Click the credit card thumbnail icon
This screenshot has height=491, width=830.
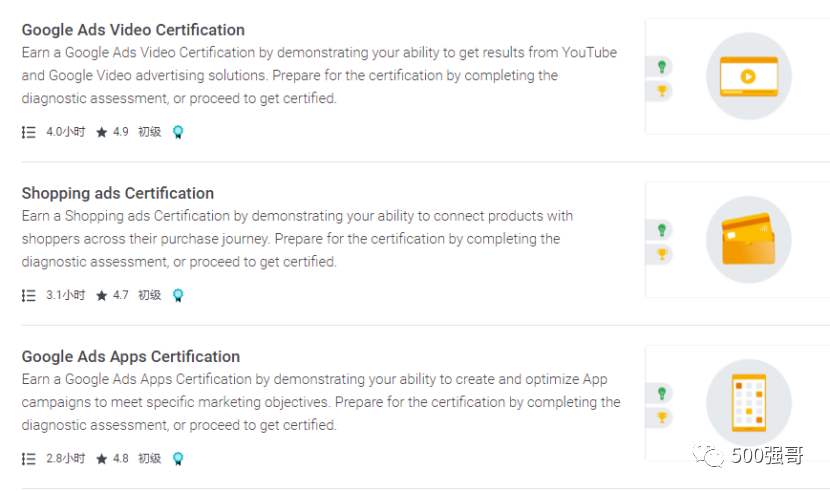(x=748, y=239)
